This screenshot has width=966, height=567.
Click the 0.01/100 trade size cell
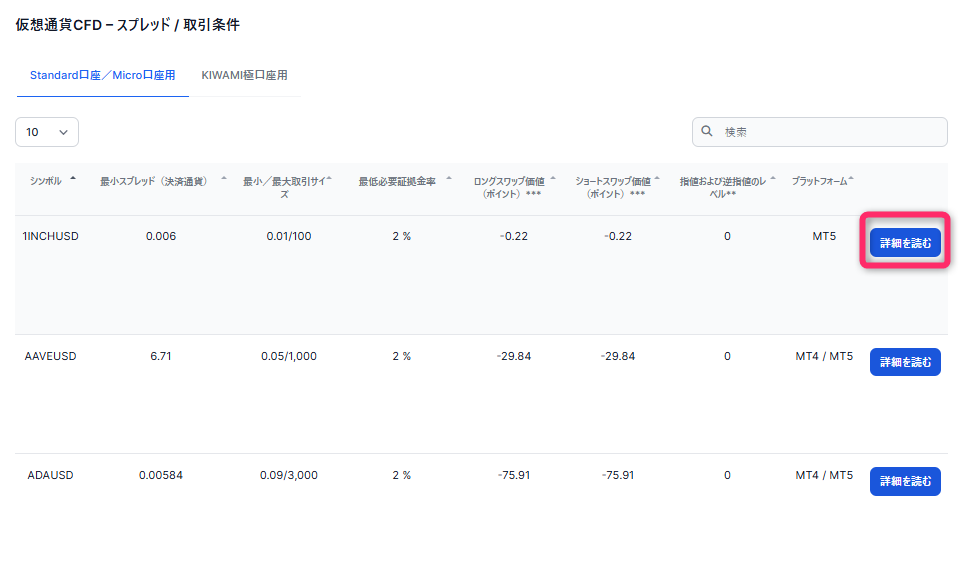[x=289, y=236]
